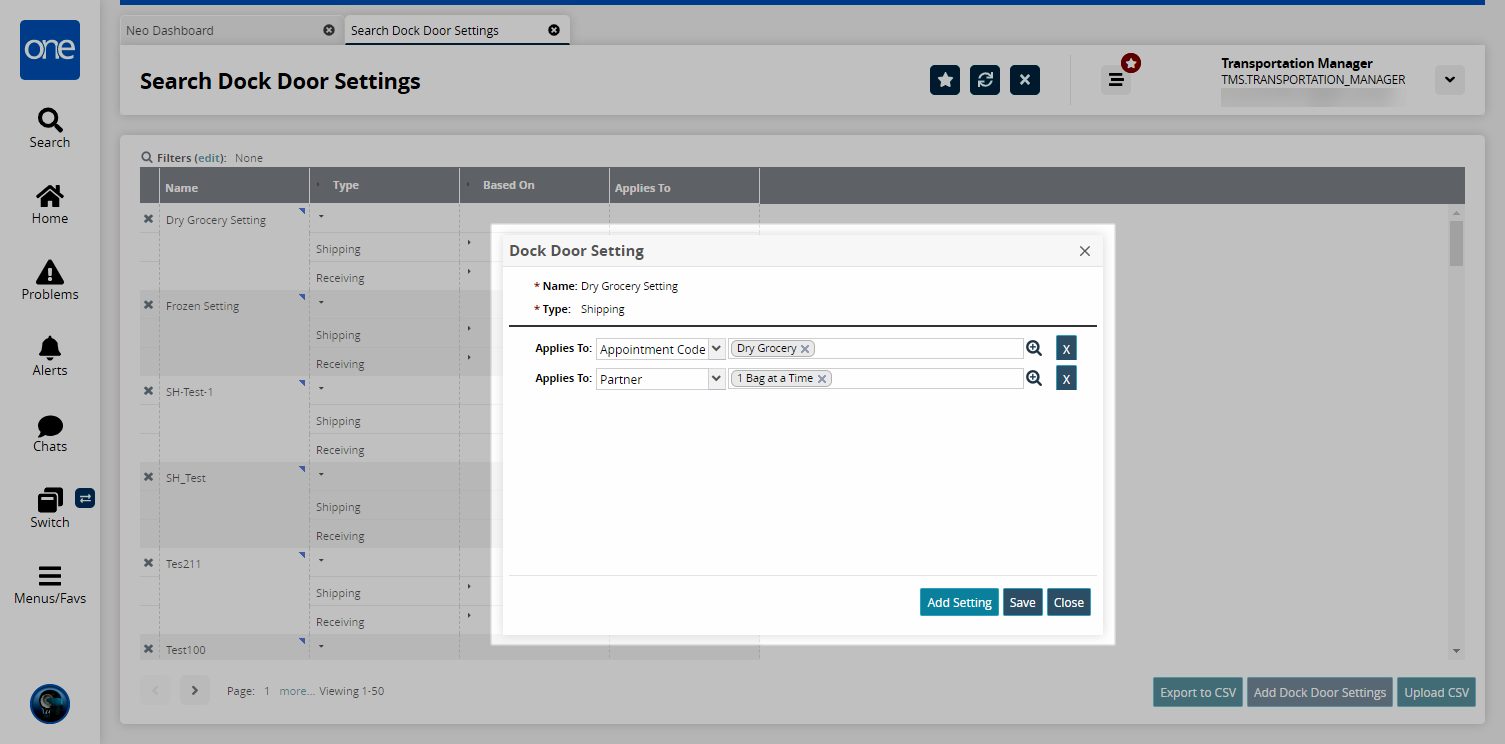The height and width of the screenshot is (744, 1505).
Task: Remove the Dry Grocery tag
Action: tap(805, 349)
